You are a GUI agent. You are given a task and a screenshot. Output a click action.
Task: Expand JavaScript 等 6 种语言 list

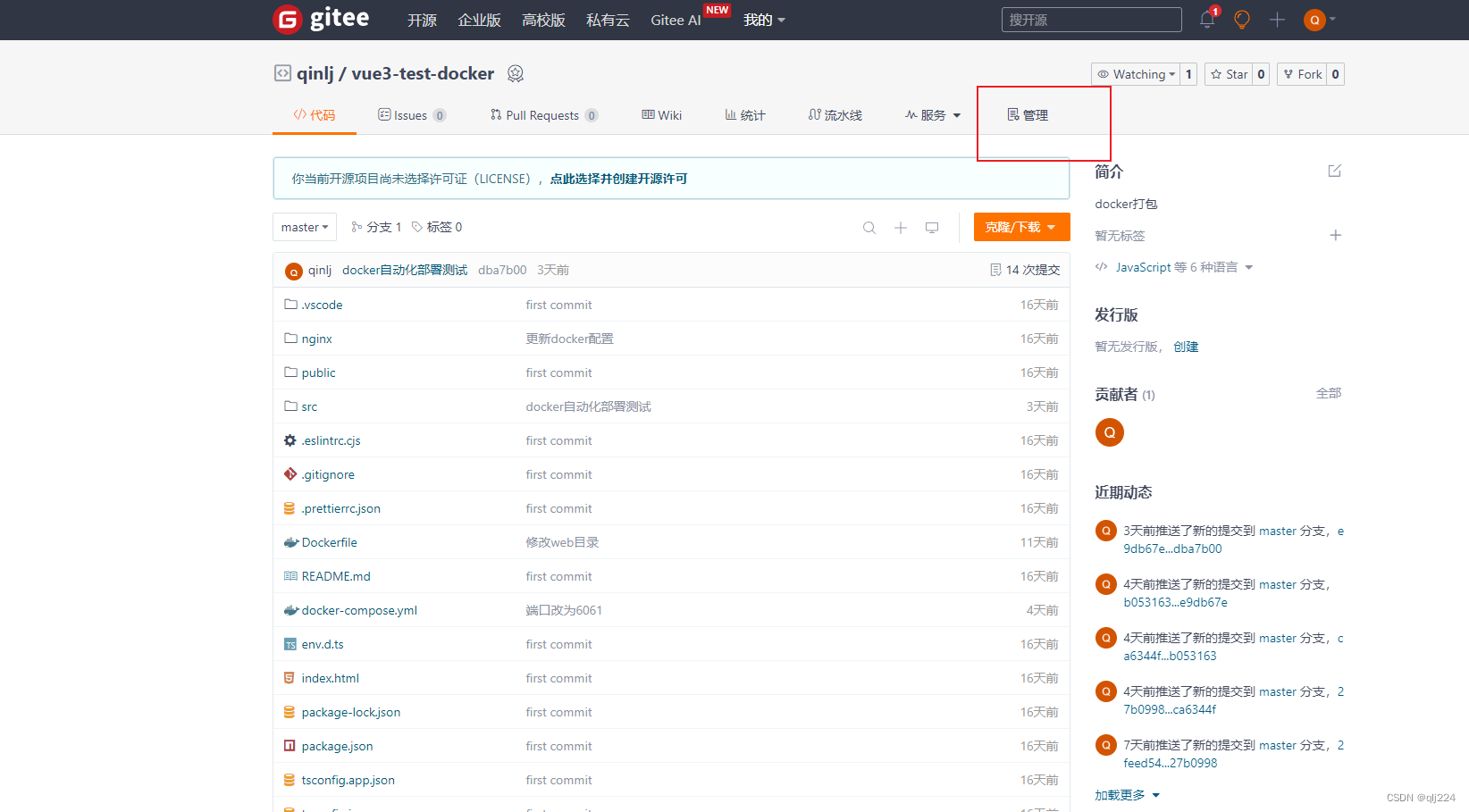(x=1174, y=267)
